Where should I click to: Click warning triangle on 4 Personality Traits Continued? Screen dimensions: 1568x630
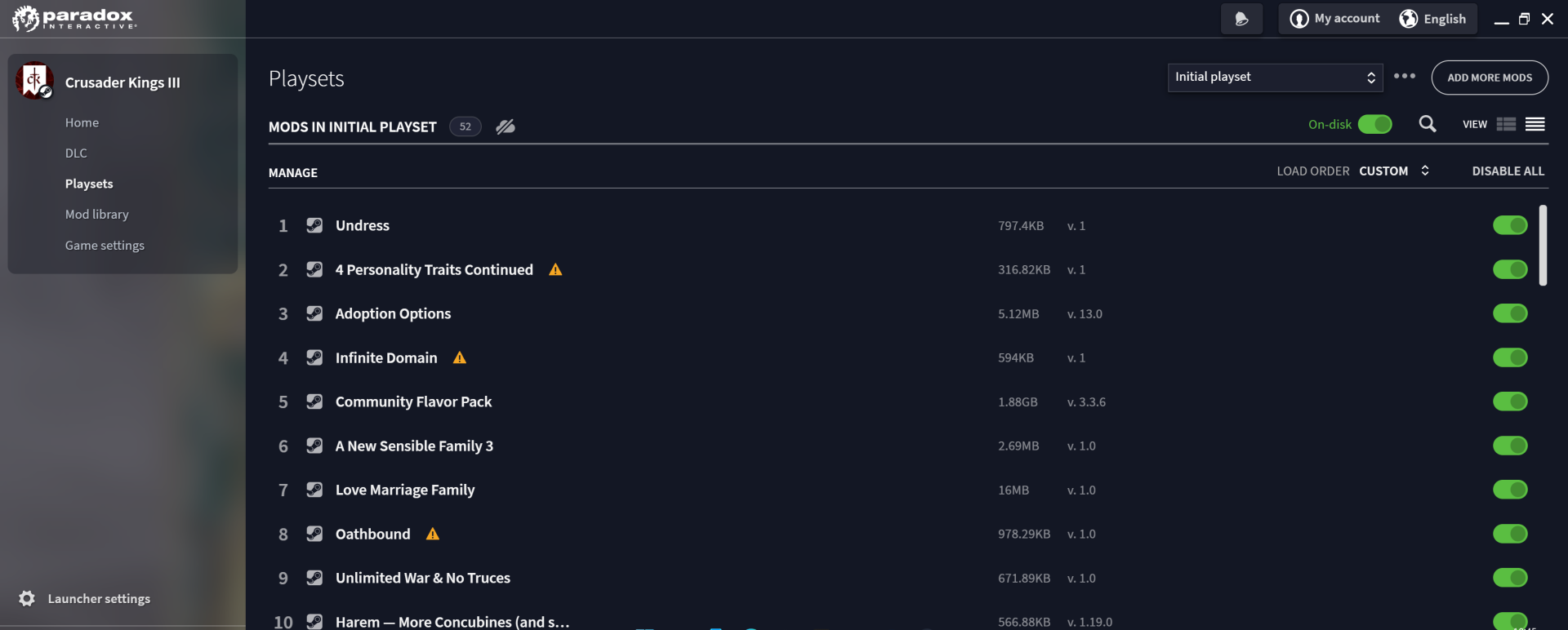point(555,269)
